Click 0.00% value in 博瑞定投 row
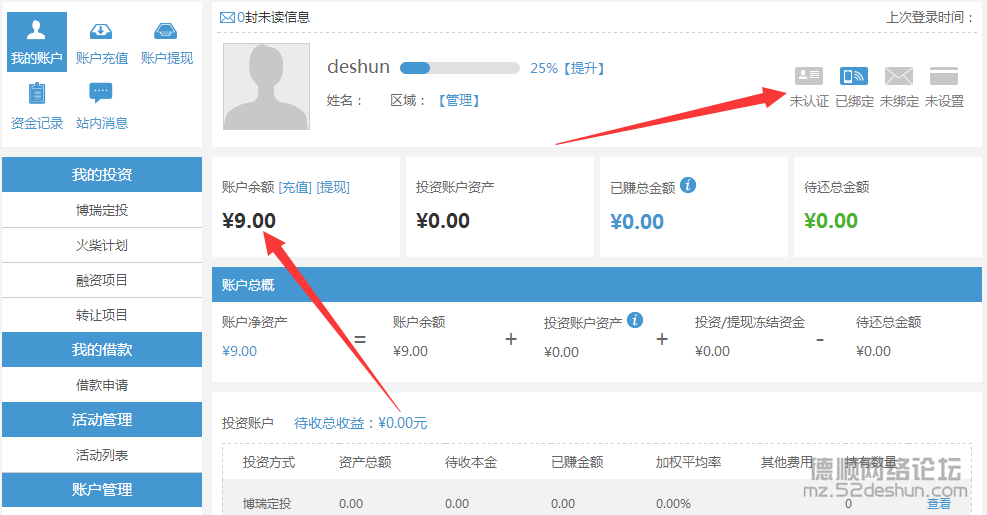The image size is (987, 515). (673, 504)
